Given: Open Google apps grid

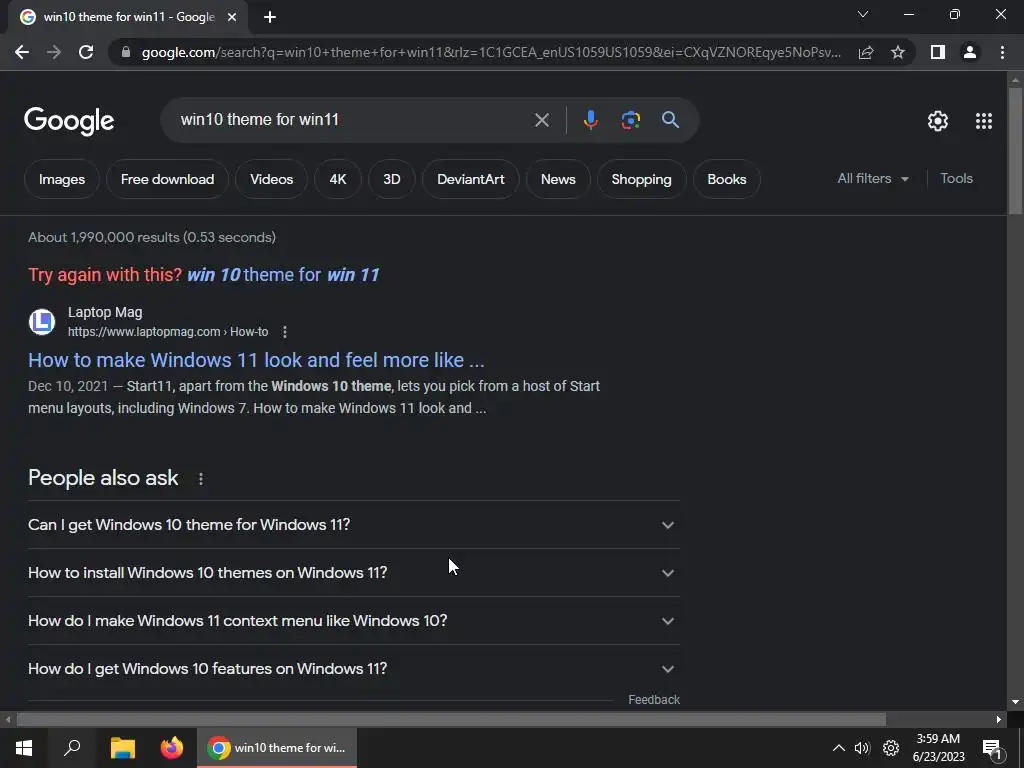Looking at the screenshot, I should 984,121.
